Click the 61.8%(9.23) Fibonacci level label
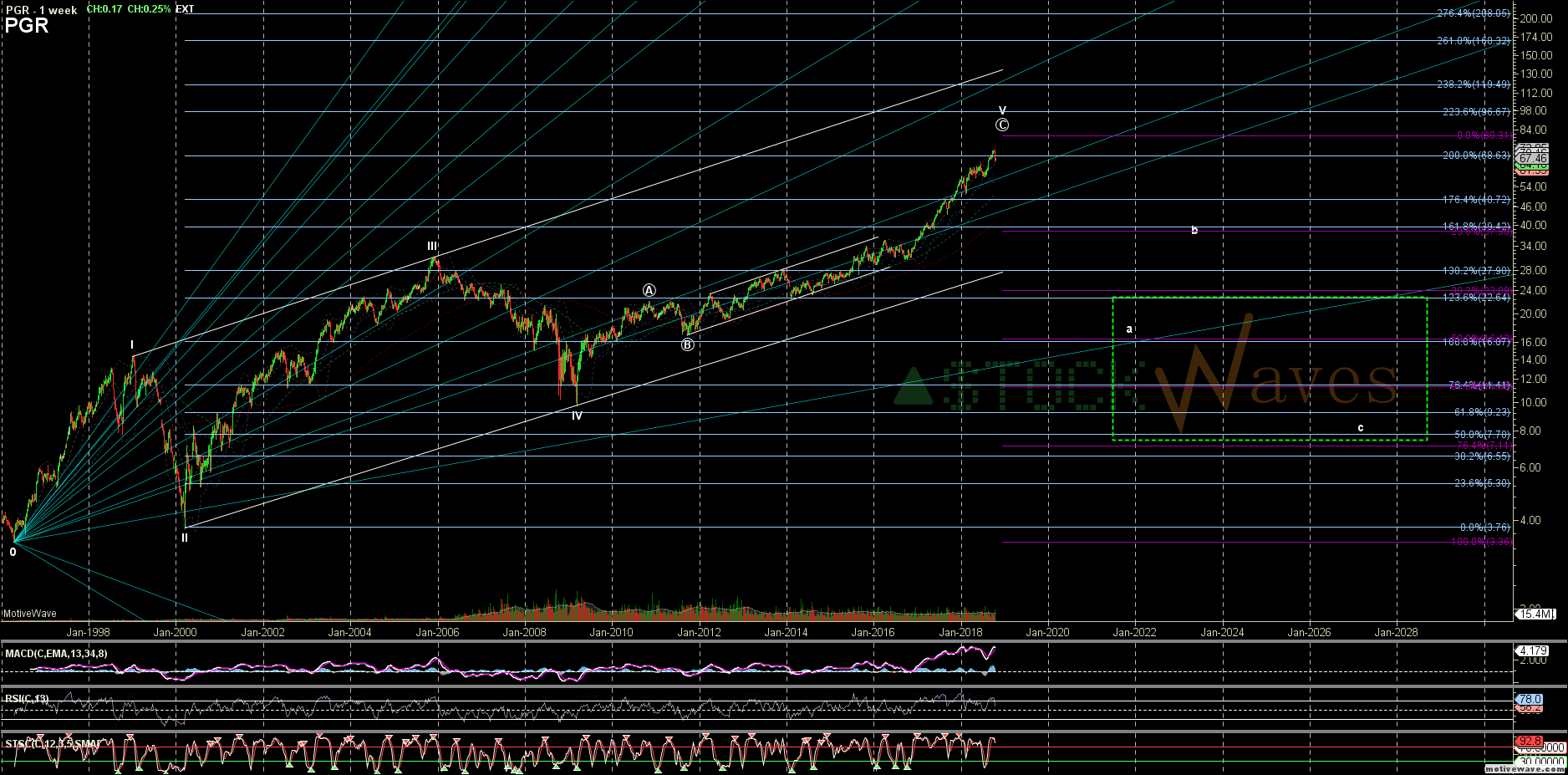The image size is (1568, 775). coord(1482,412)
